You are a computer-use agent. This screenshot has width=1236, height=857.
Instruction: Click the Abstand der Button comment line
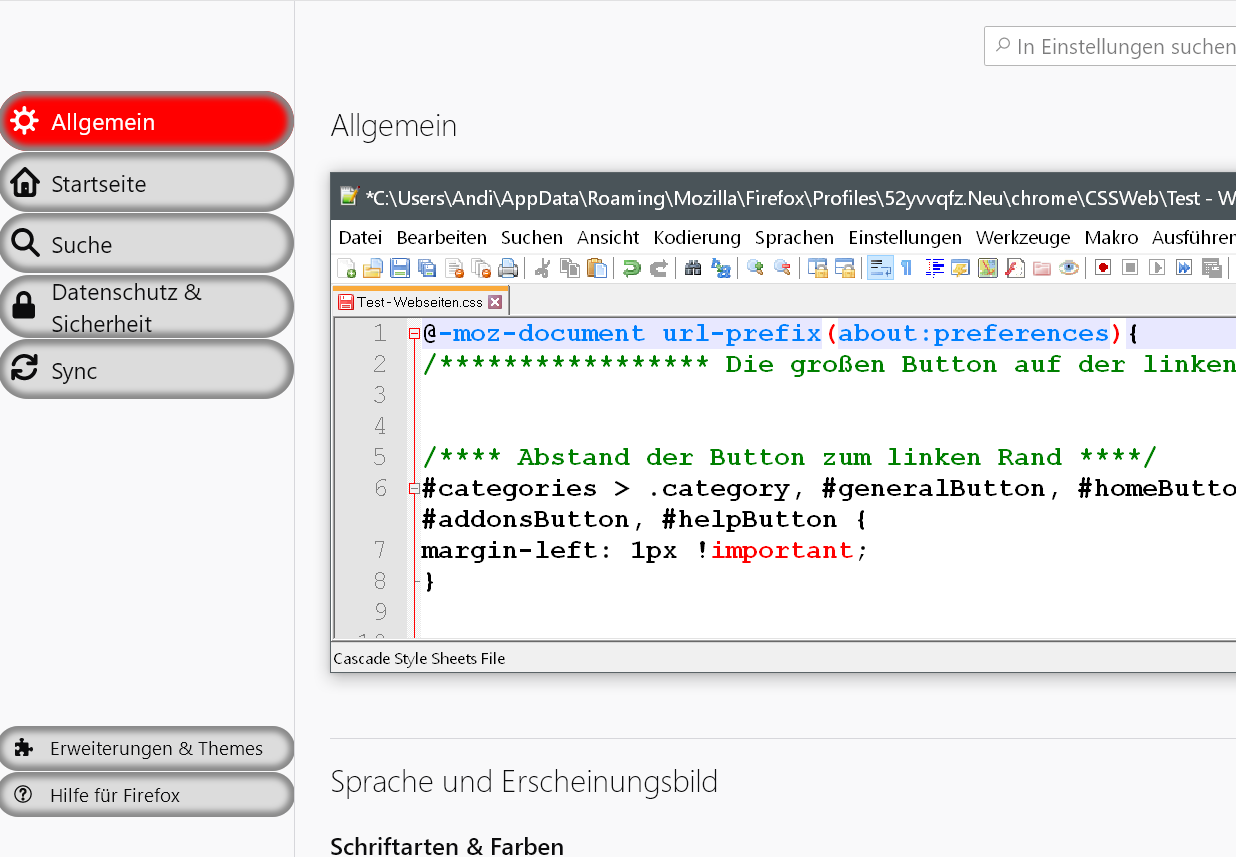click(x=788, y=457)
